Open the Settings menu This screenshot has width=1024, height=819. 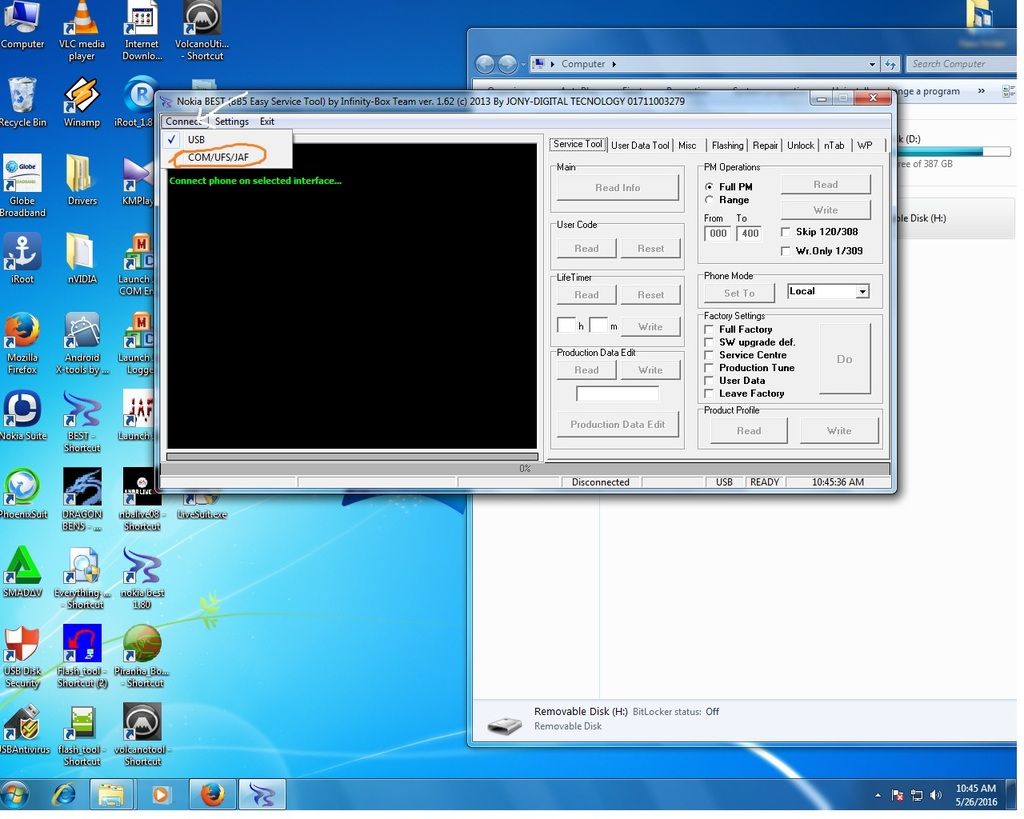232,122
